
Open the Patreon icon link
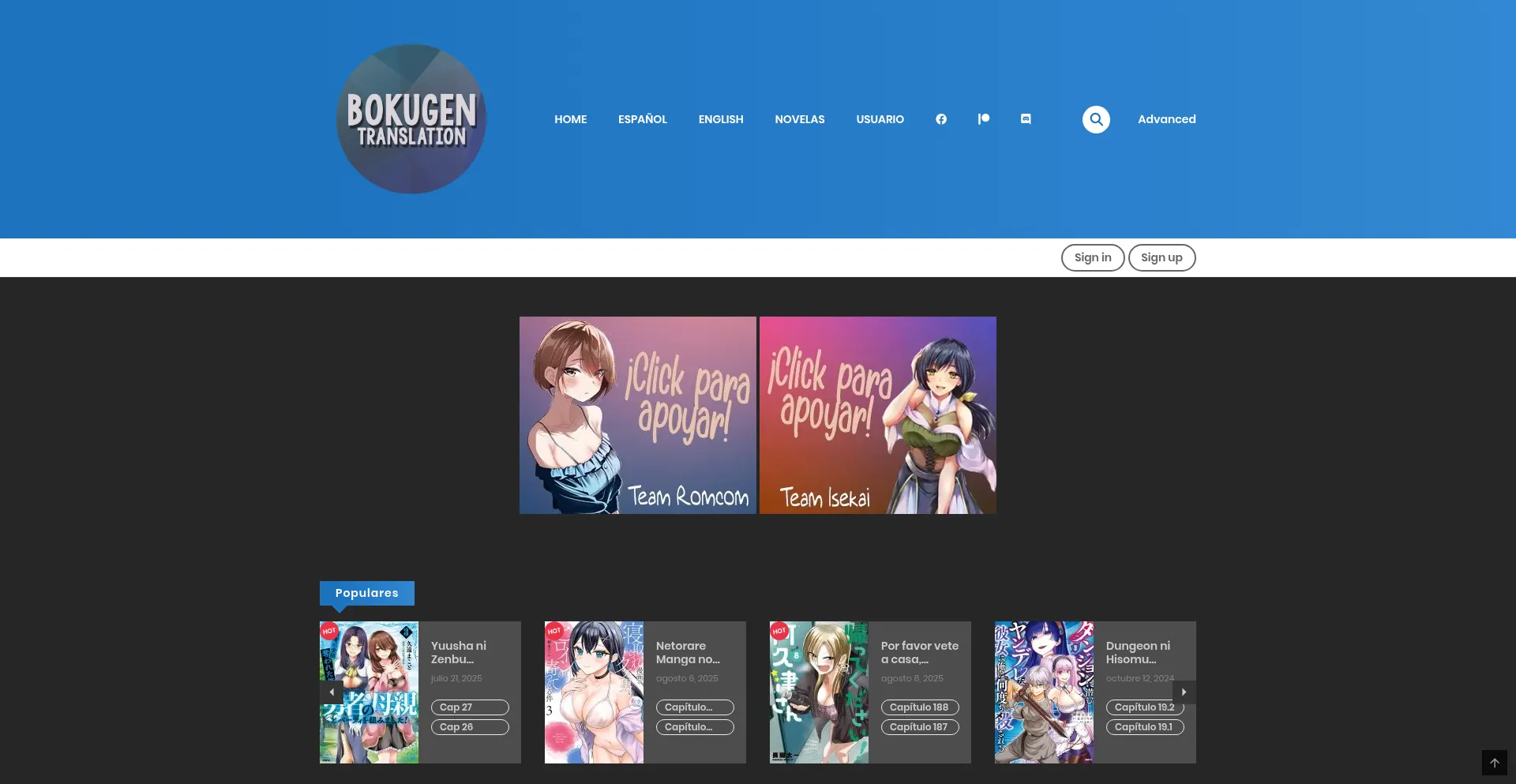(984, 119)
